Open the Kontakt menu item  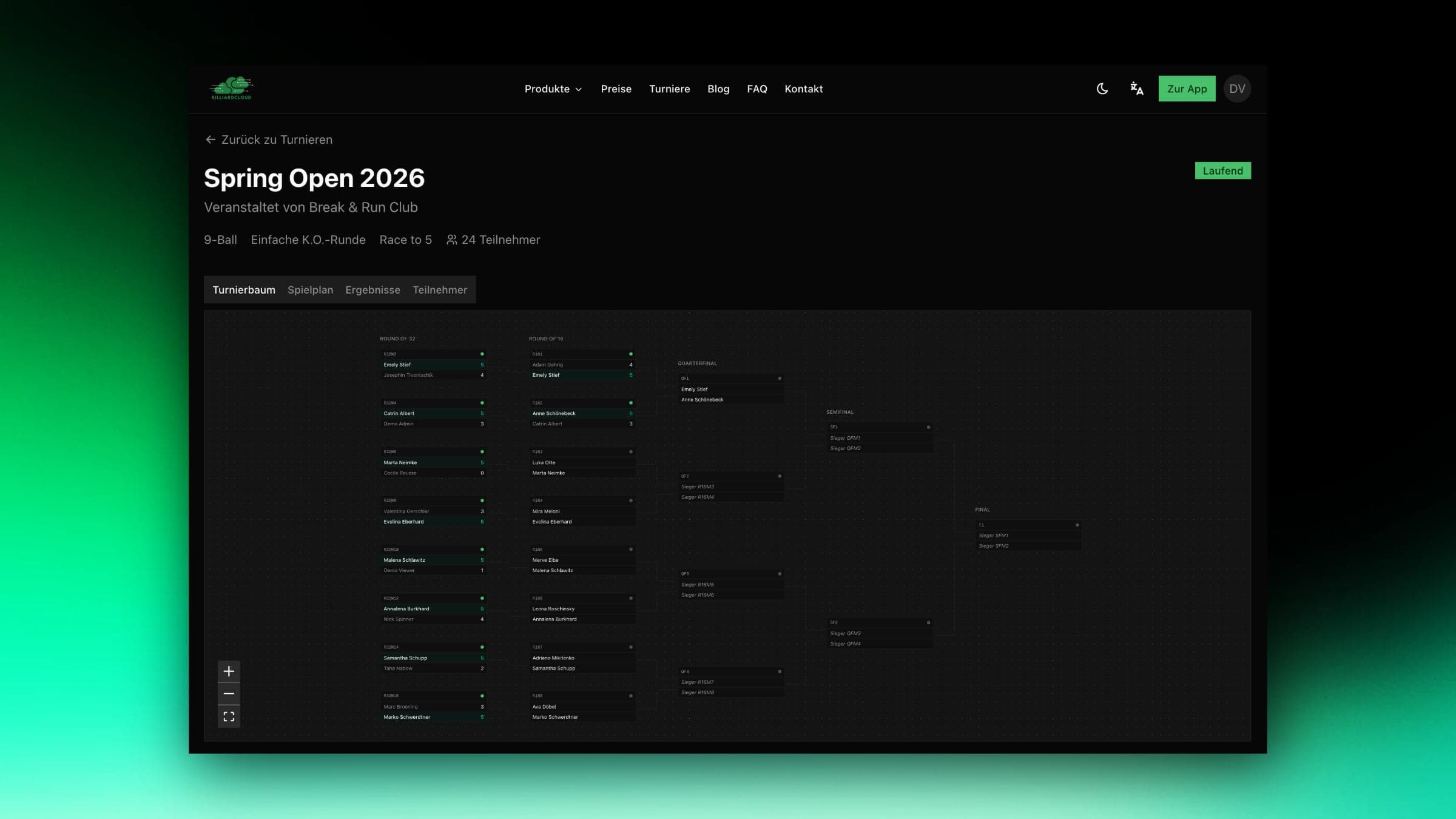803,89
